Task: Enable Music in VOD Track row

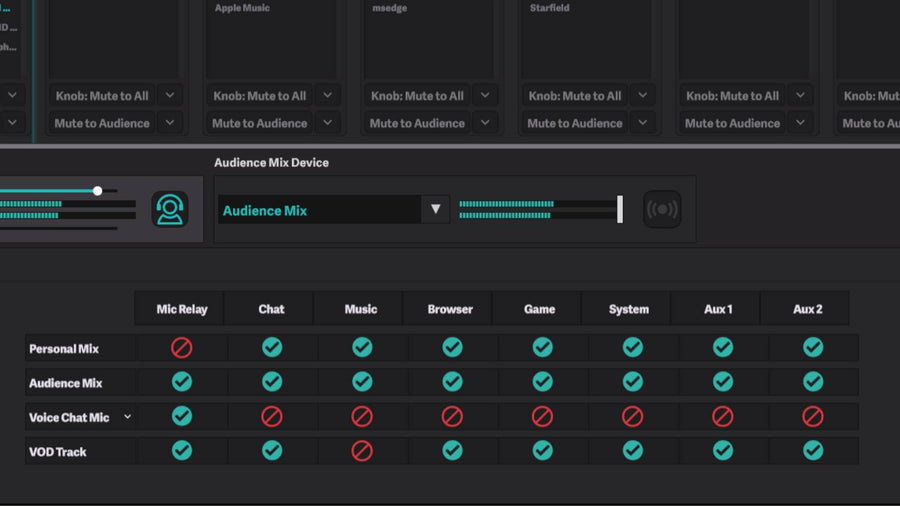Action: 362,451
